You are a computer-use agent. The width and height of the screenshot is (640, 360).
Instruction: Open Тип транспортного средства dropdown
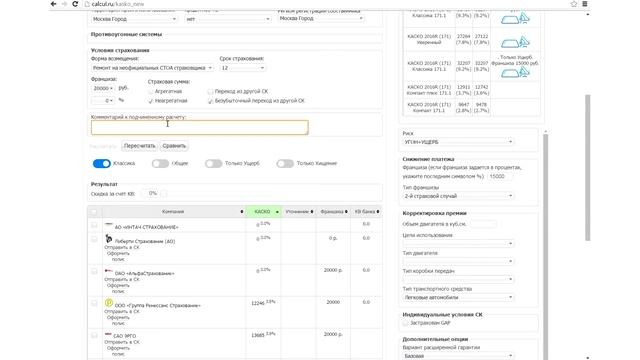tap(458, 298)
